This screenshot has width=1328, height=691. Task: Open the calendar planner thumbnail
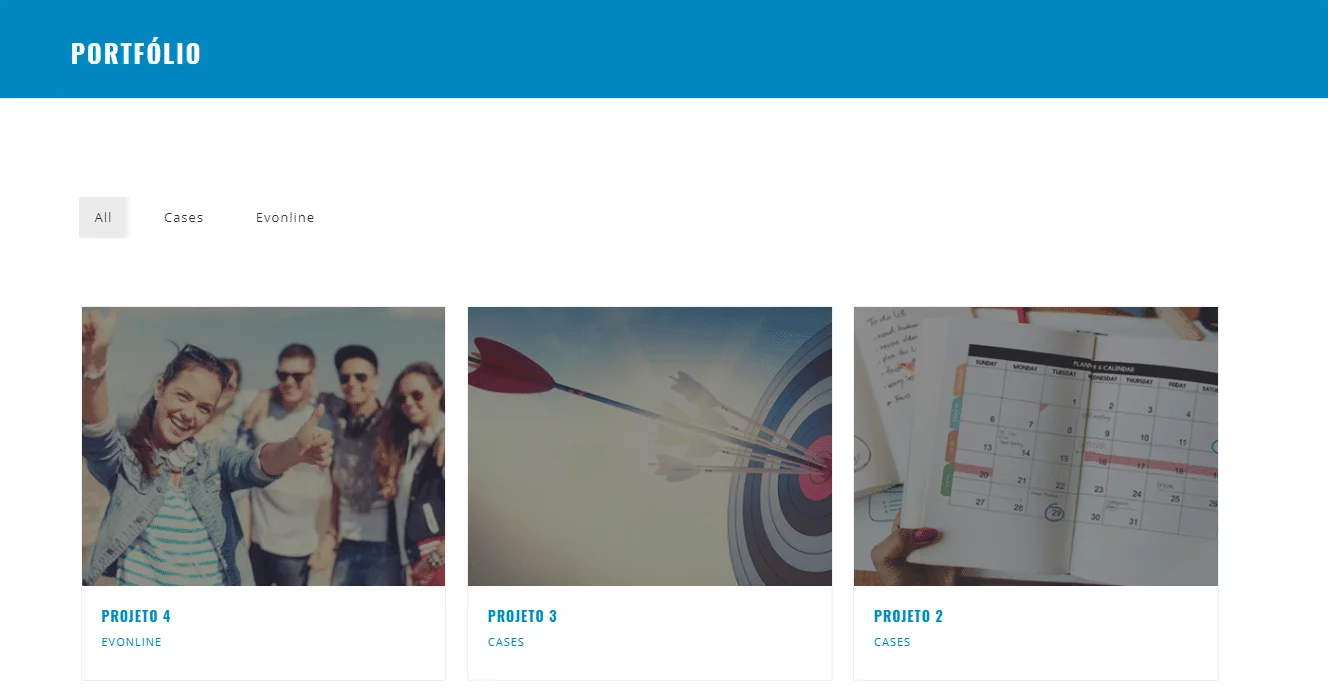[1036, 446]
